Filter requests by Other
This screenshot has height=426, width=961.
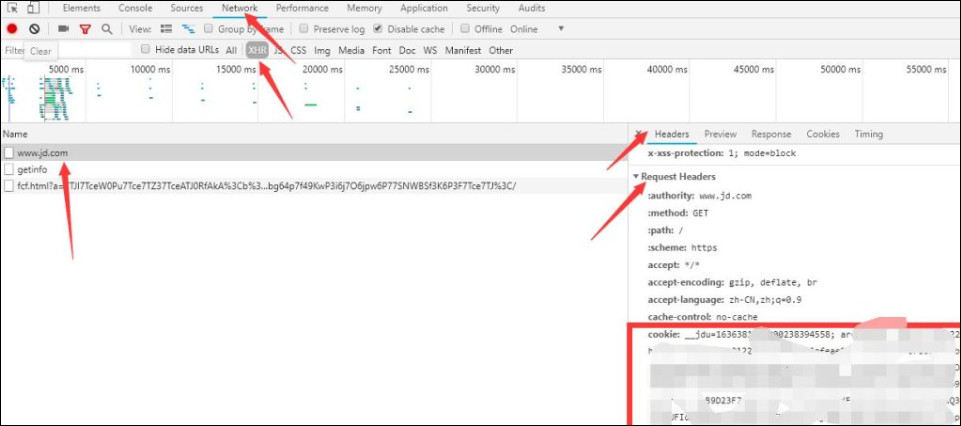click(501, 50)
